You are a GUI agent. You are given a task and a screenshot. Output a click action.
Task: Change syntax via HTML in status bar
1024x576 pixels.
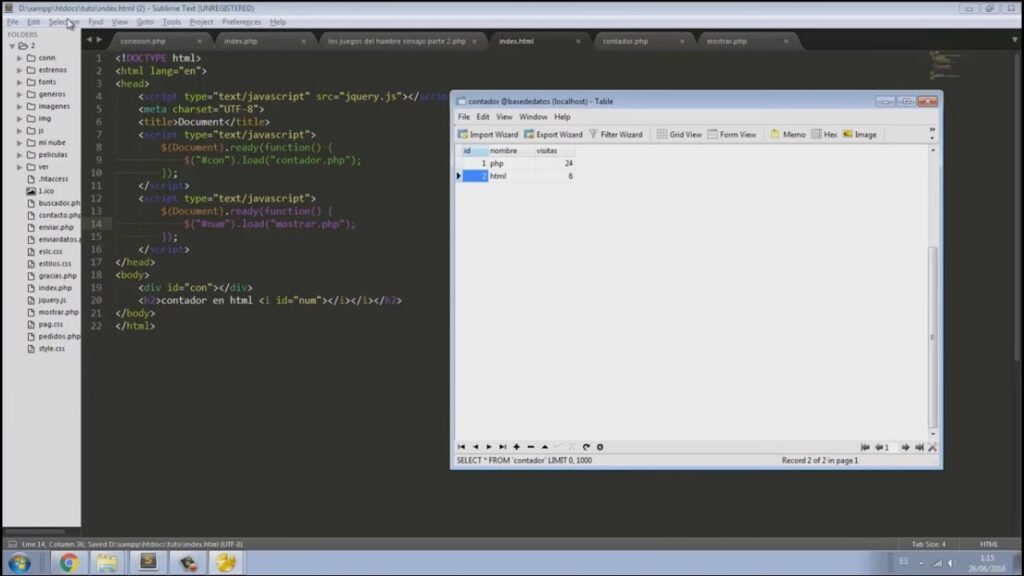pyautogui.click(x=988, y=544)
